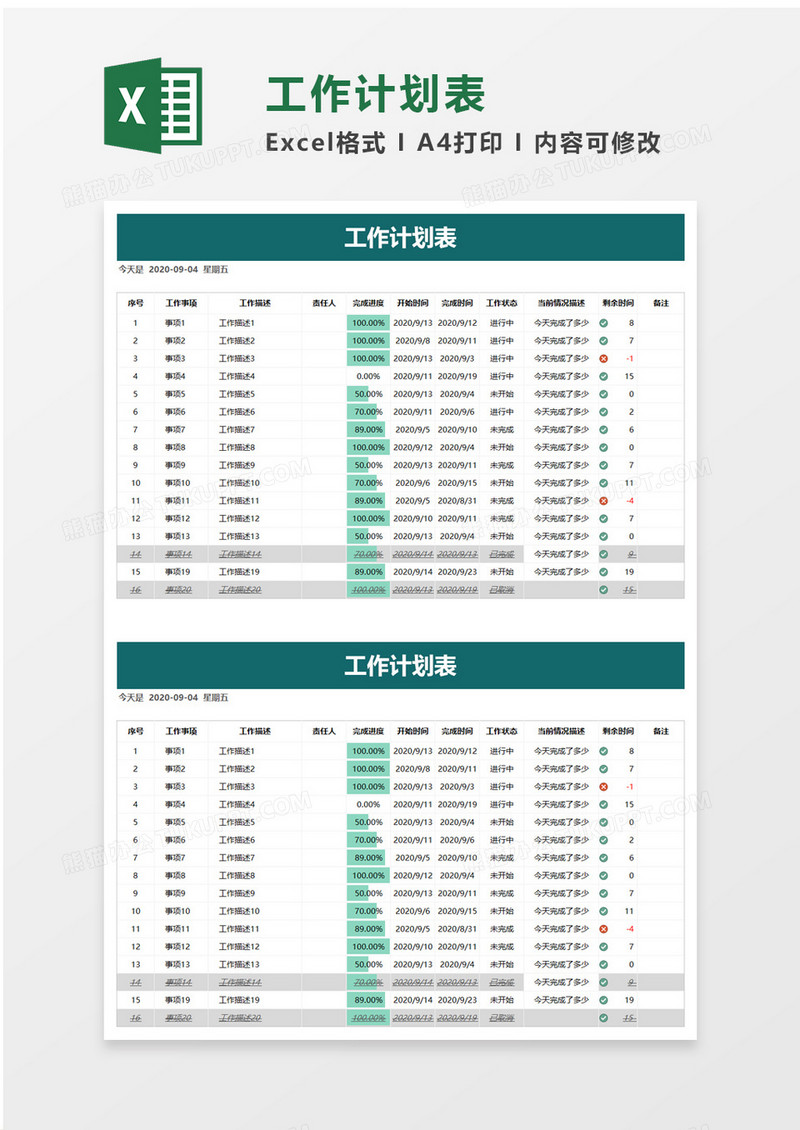Image resolution: width=800 pixels, height=1130 pixels.
Task: Click the 序号 column header in upper table
Action: pyautogui.click(x=135, y=303)
